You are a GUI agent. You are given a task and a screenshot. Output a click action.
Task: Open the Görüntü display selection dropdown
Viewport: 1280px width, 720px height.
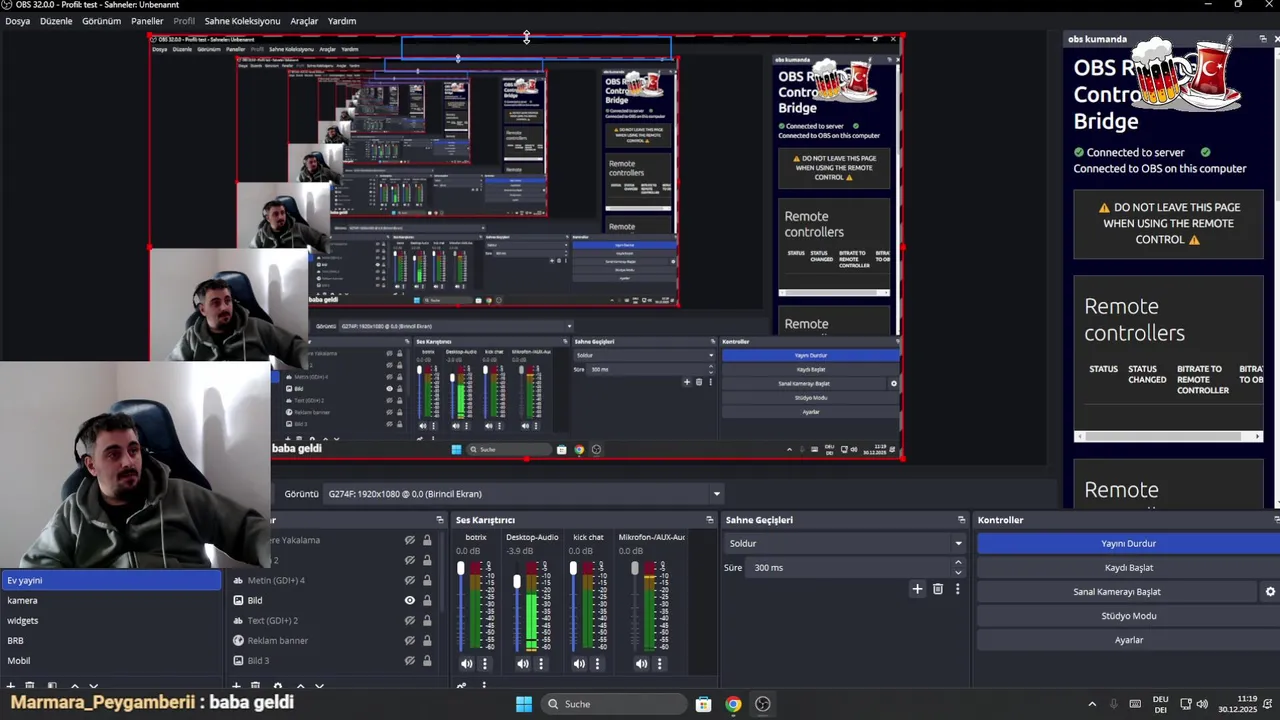523,494
